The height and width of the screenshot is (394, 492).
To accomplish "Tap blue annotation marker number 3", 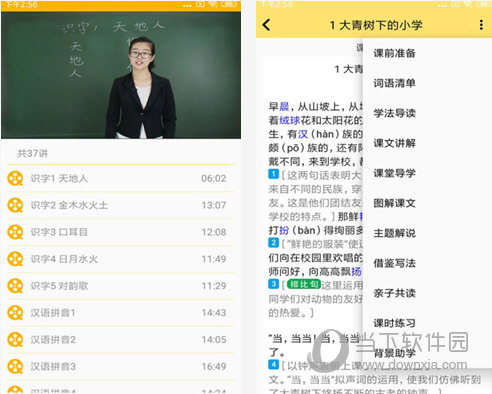I will click(273, 284).
